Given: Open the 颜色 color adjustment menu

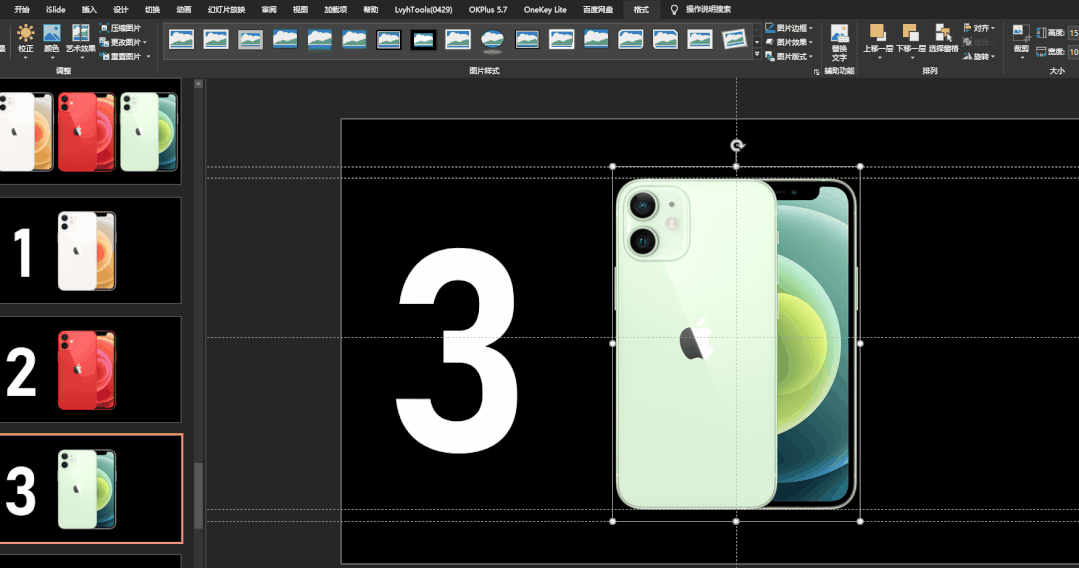Looking at the screenshot, I should (52, 41).
